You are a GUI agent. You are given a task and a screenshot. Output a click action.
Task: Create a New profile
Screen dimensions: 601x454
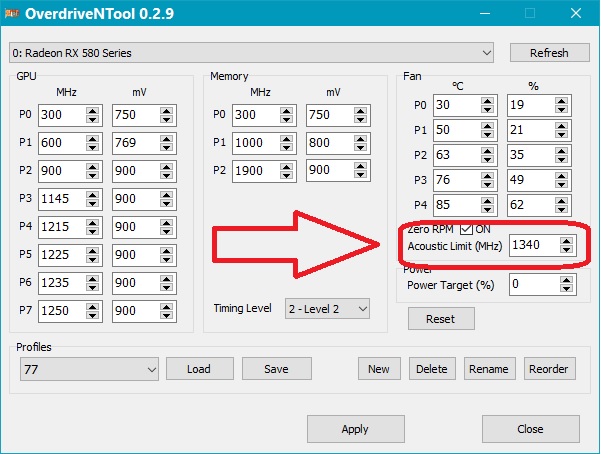point(379,369)
